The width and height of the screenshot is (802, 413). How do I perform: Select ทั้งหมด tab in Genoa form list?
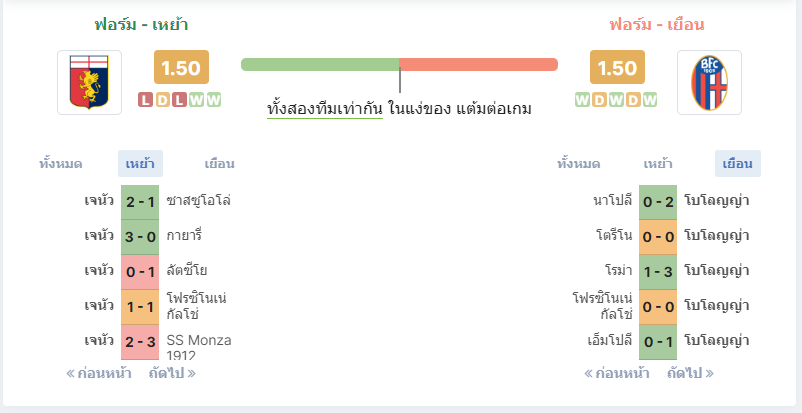click(x=61, y=164)
